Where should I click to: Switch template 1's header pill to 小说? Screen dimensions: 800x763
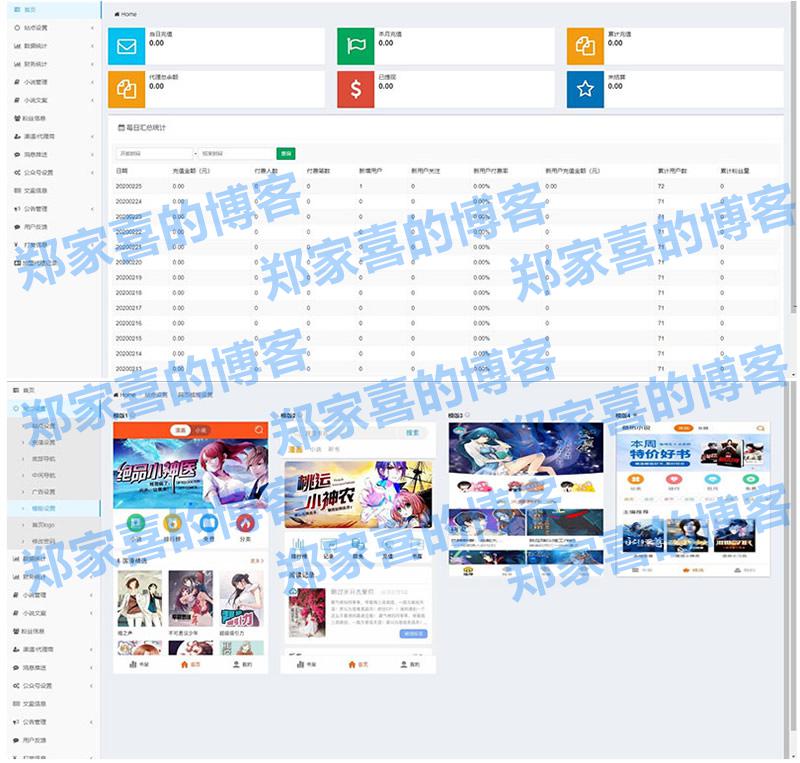click(x=201, y=430)
